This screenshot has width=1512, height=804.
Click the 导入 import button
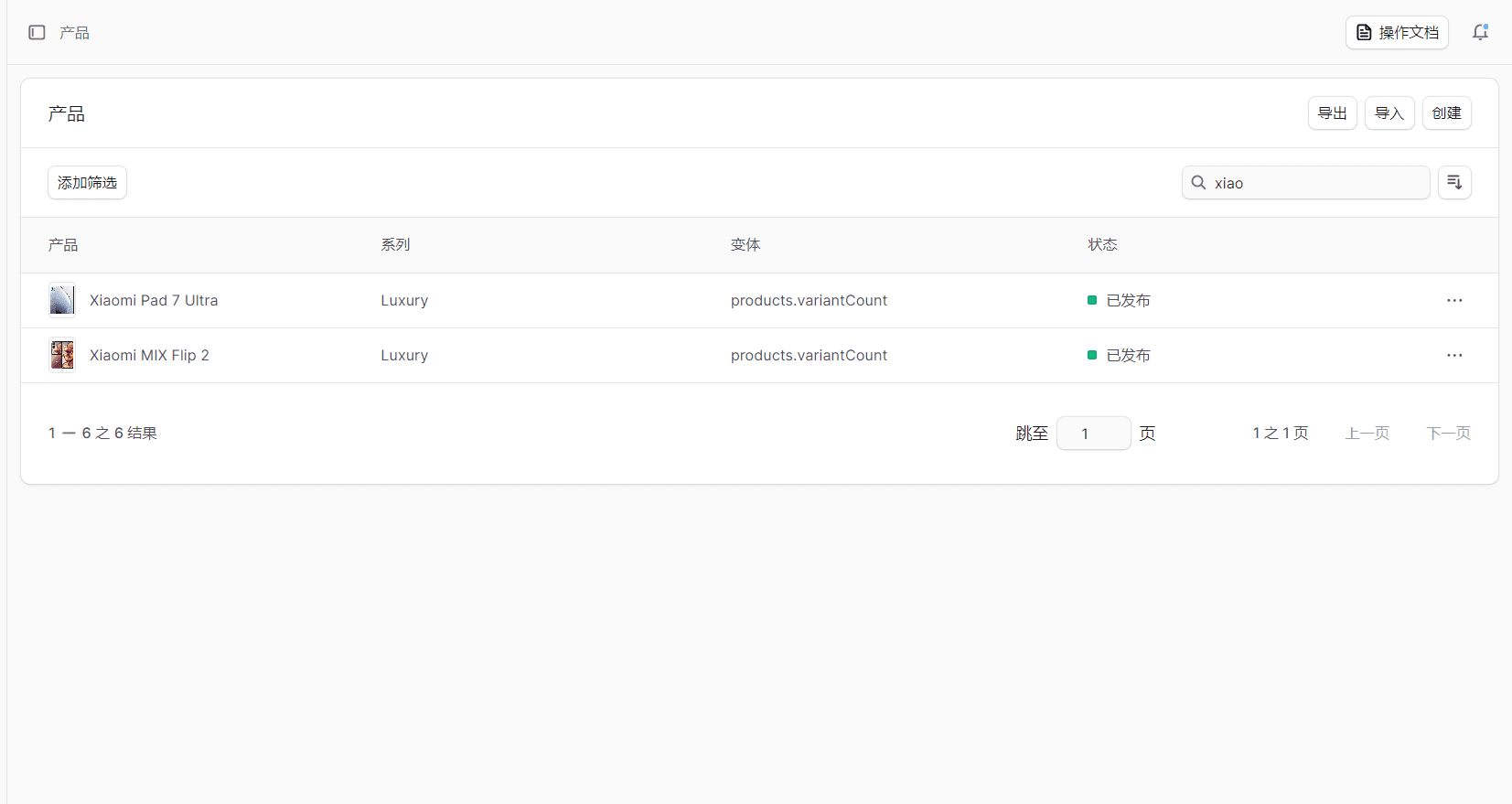tap(1389, 113)
